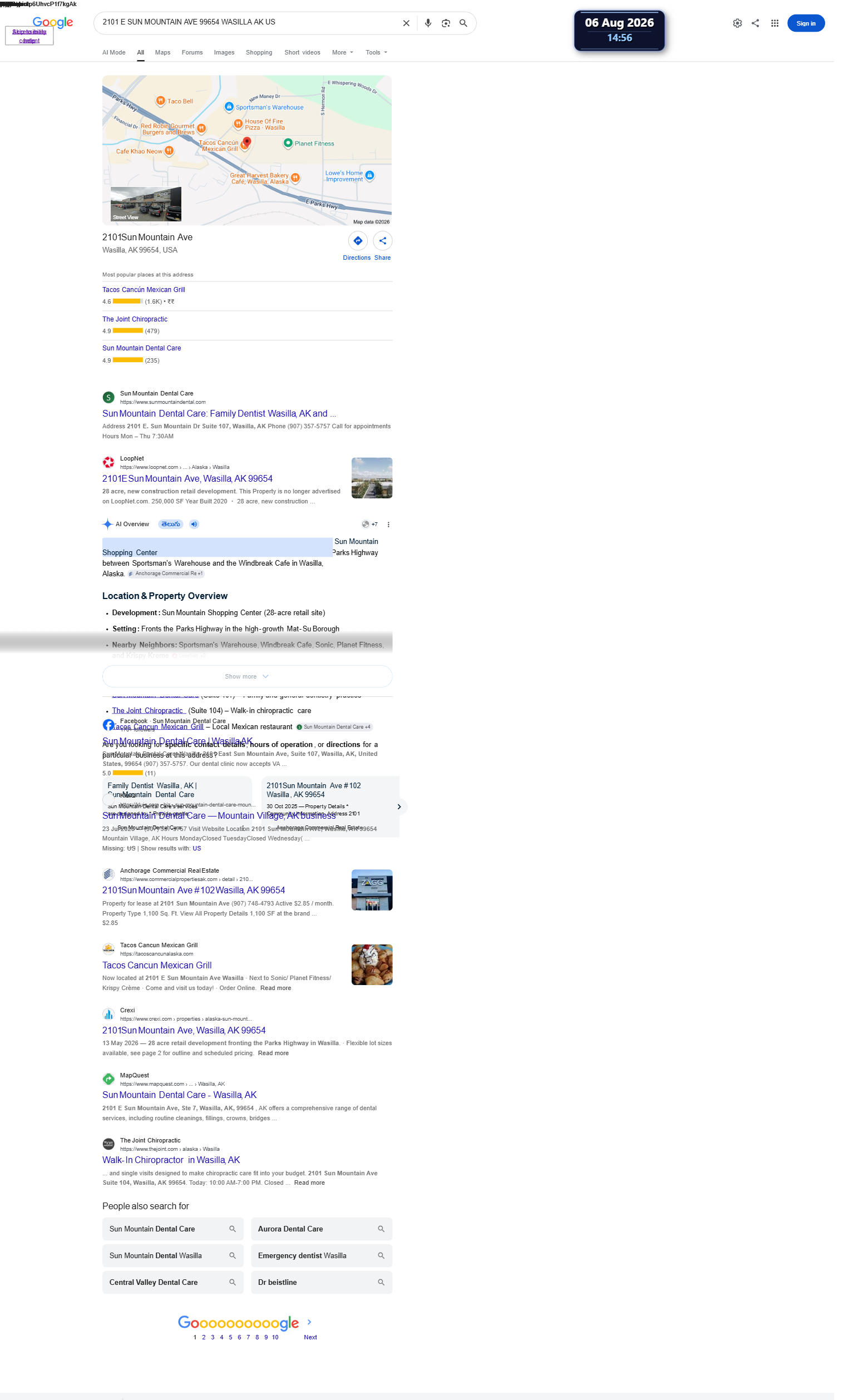Go to the Next results page
The height and width of the screenshot is (1400, 844).
pyautogui.click(x=310, y=1337)
